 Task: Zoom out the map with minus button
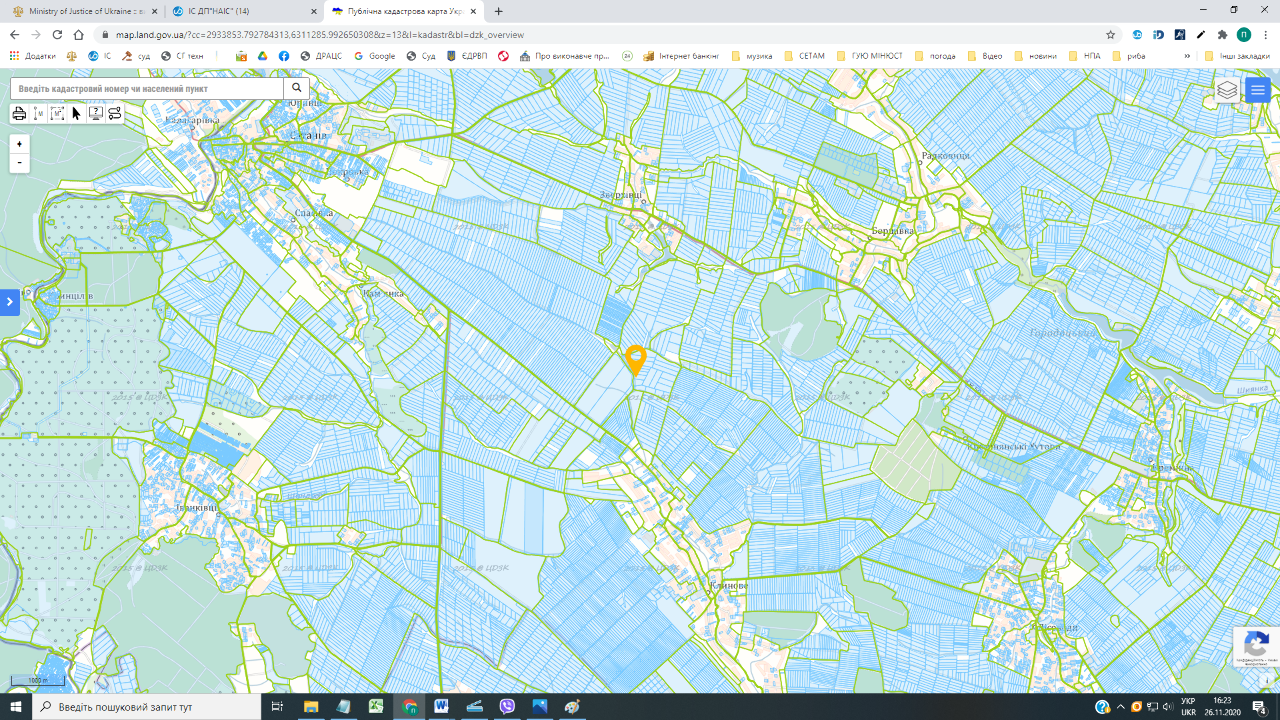click(19, 163)
